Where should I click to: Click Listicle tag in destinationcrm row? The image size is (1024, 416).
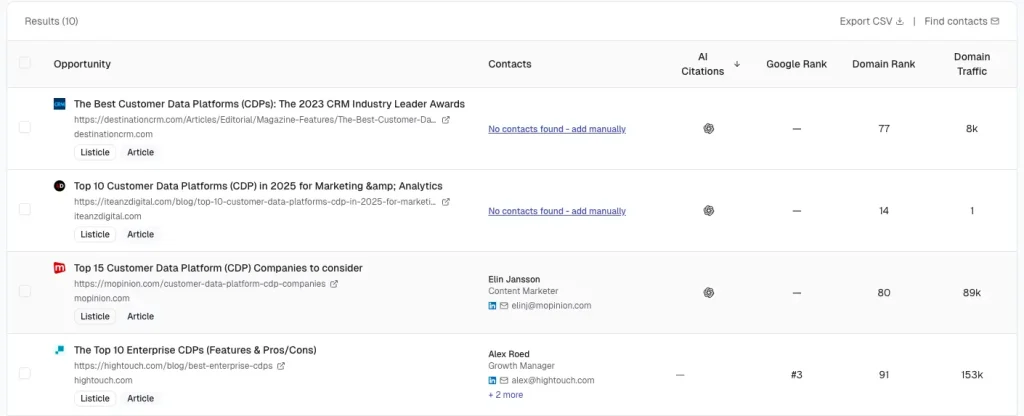point(95,152)
